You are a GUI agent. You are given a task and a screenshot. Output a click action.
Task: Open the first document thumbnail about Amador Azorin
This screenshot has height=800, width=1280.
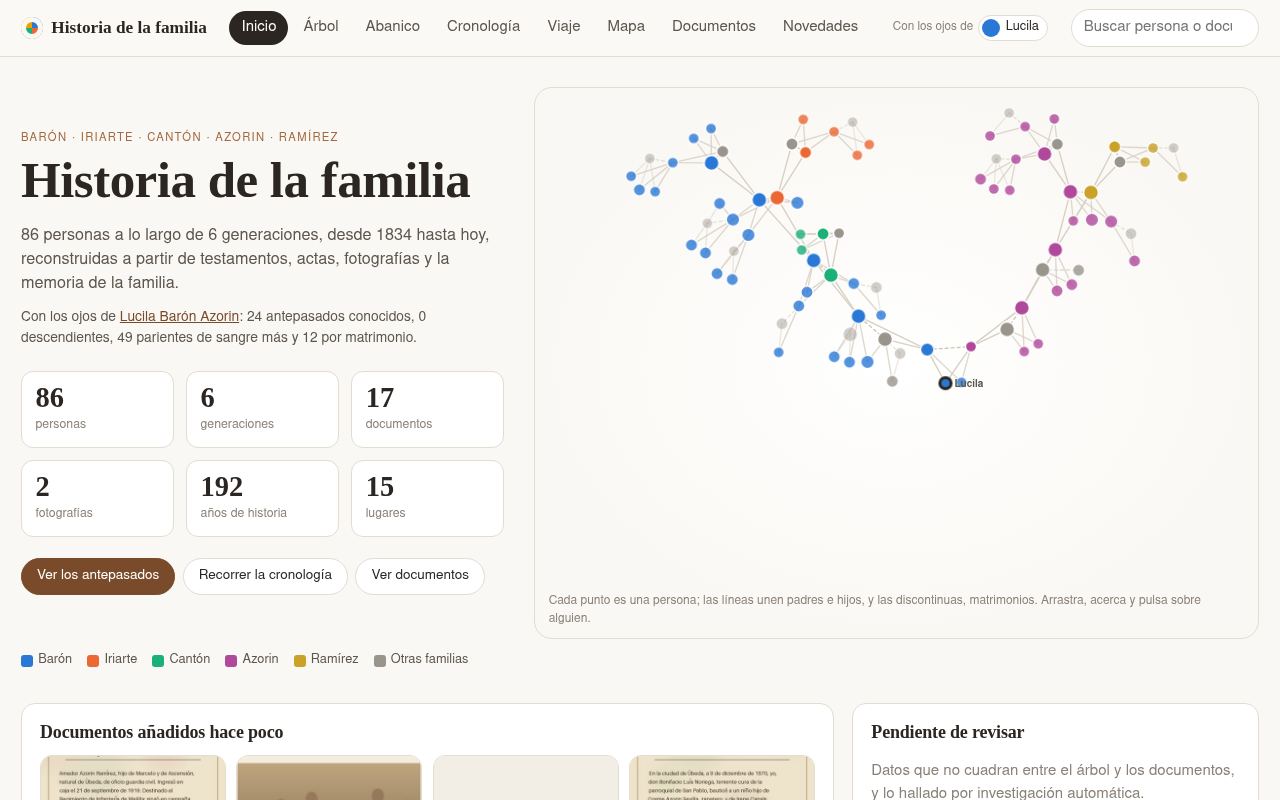pyautogui.click(x=133, y=778)
